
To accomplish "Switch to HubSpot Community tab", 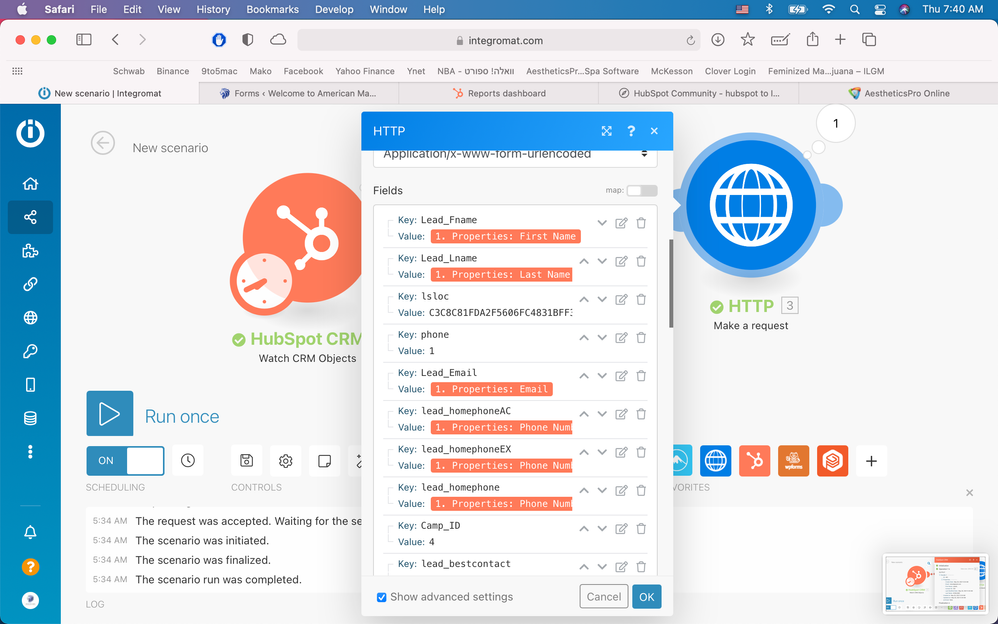I will click(x=698, y=93).
